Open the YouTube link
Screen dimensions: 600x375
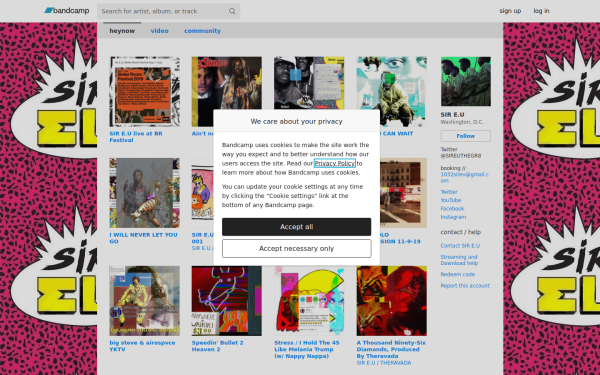(451, 200)
